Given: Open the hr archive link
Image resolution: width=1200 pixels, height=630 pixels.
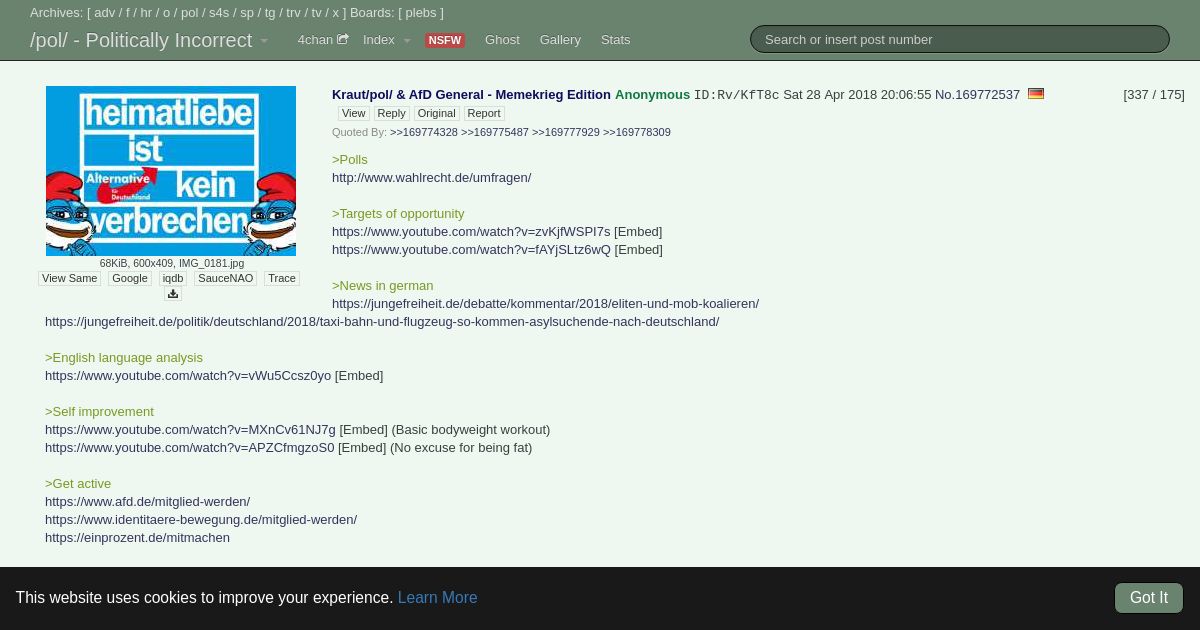Looking at the screenshot, I should (146, 13).
